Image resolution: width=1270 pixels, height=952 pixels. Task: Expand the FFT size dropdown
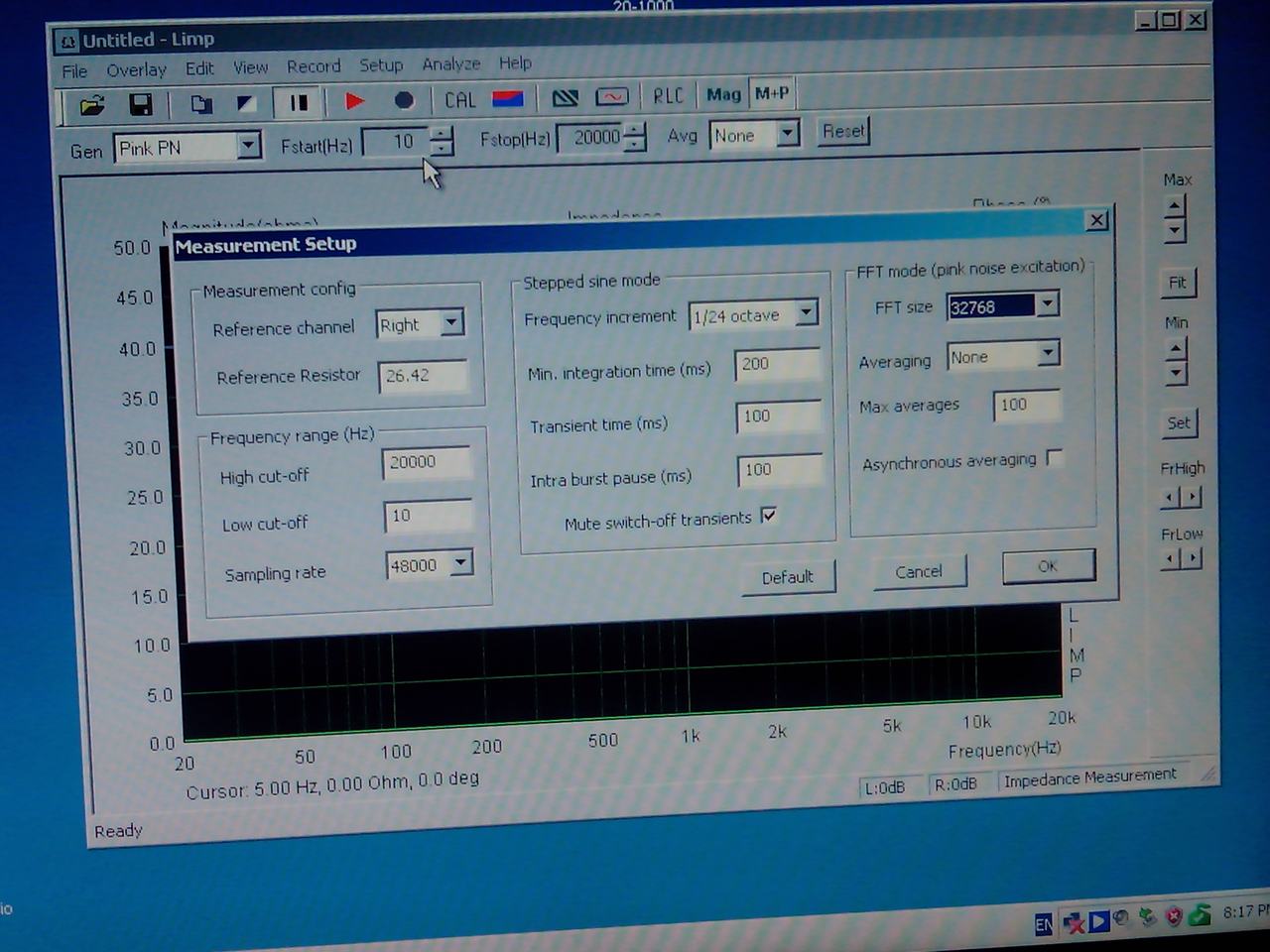click(x=1047, y=304)
